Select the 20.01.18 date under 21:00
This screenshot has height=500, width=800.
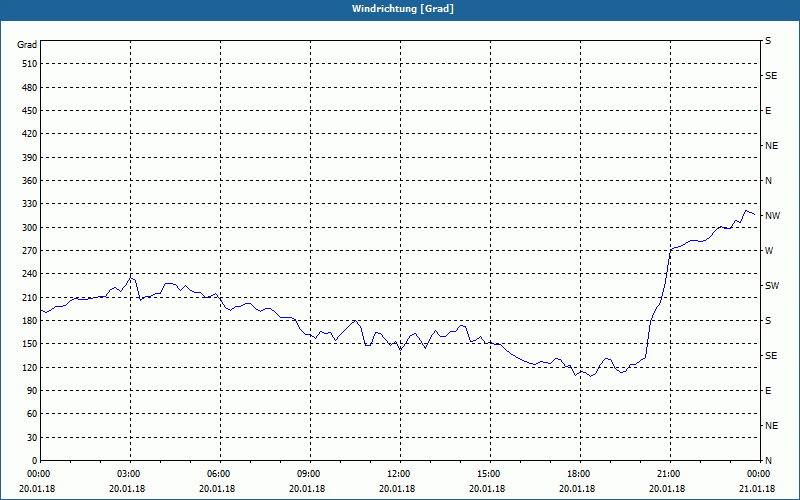(667, 489)
